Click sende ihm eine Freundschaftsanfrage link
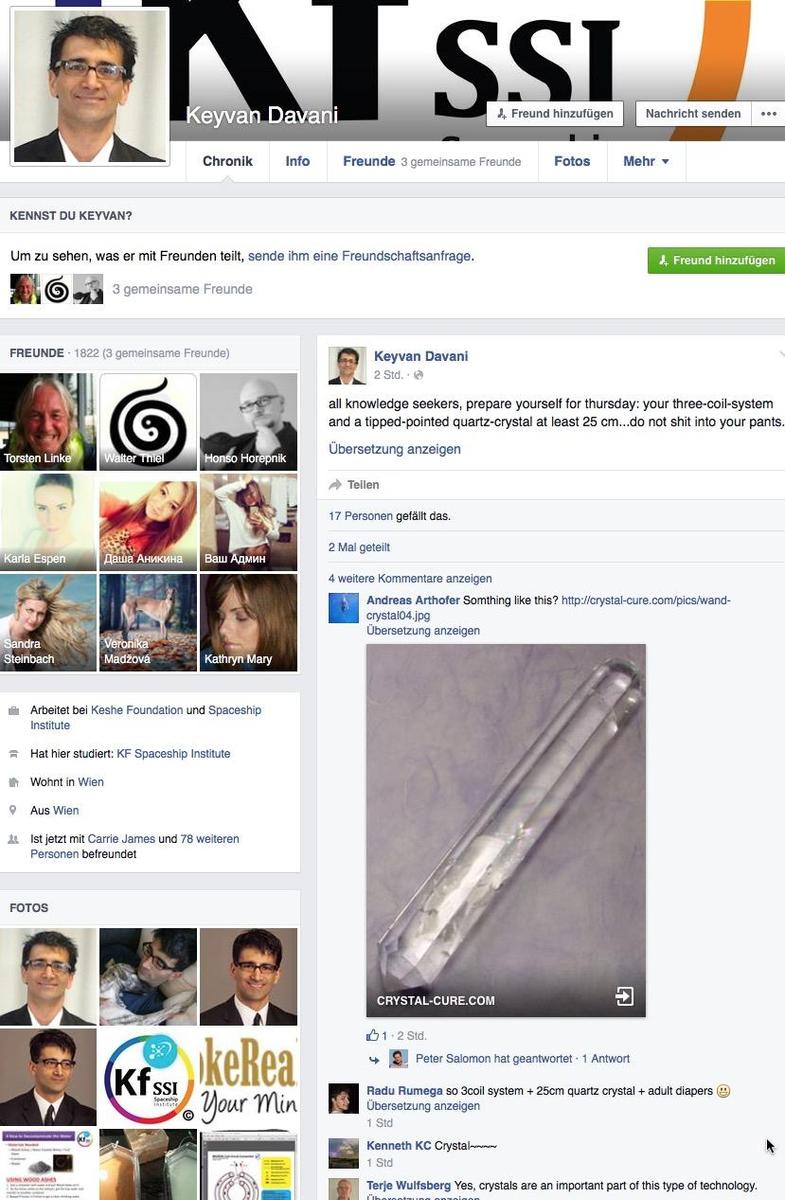 [x=359, y=256]
